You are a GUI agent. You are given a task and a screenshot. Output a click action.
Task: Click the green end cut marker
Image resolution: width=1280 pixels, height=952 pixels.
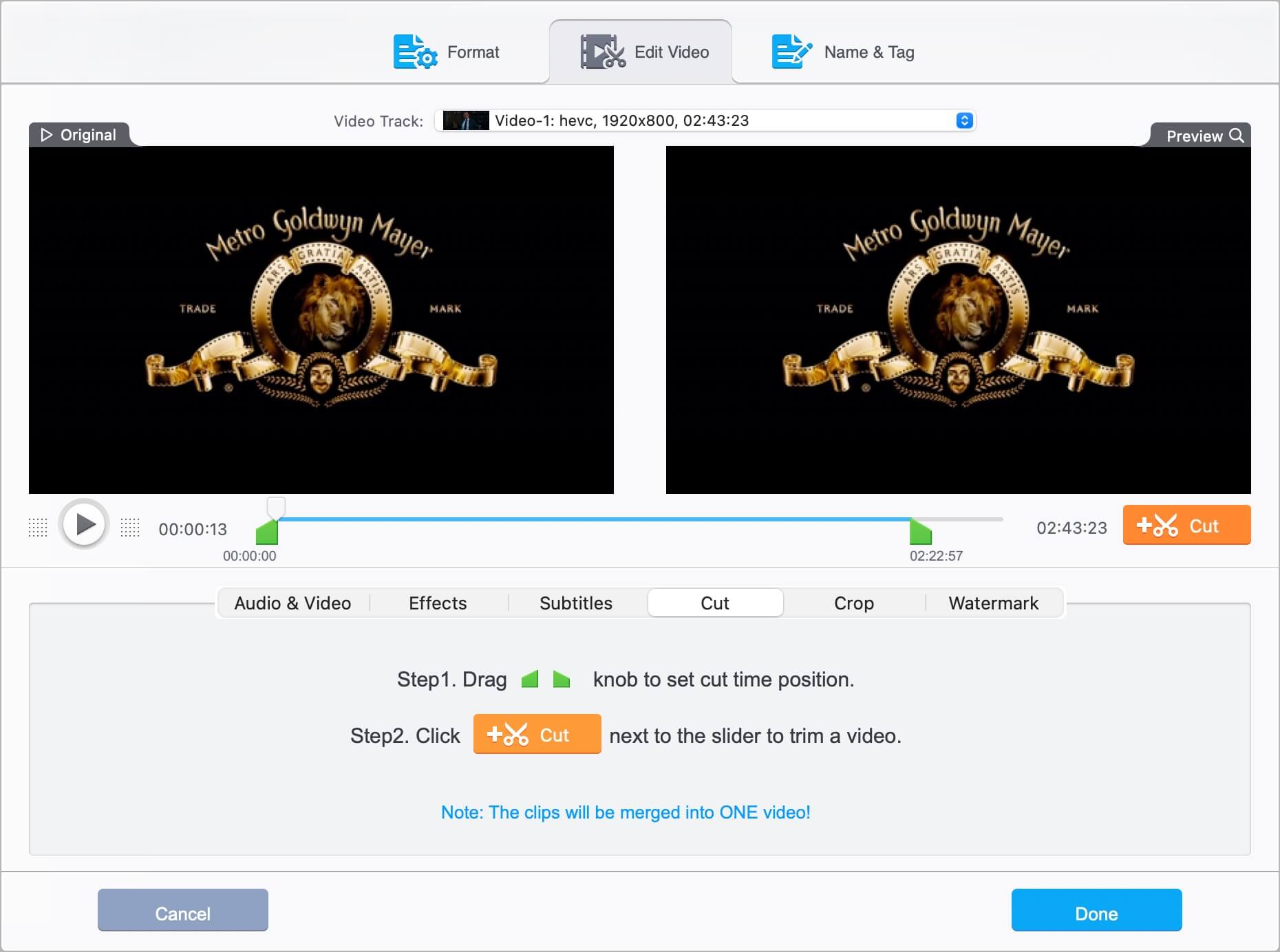click(x=921, y=532)
